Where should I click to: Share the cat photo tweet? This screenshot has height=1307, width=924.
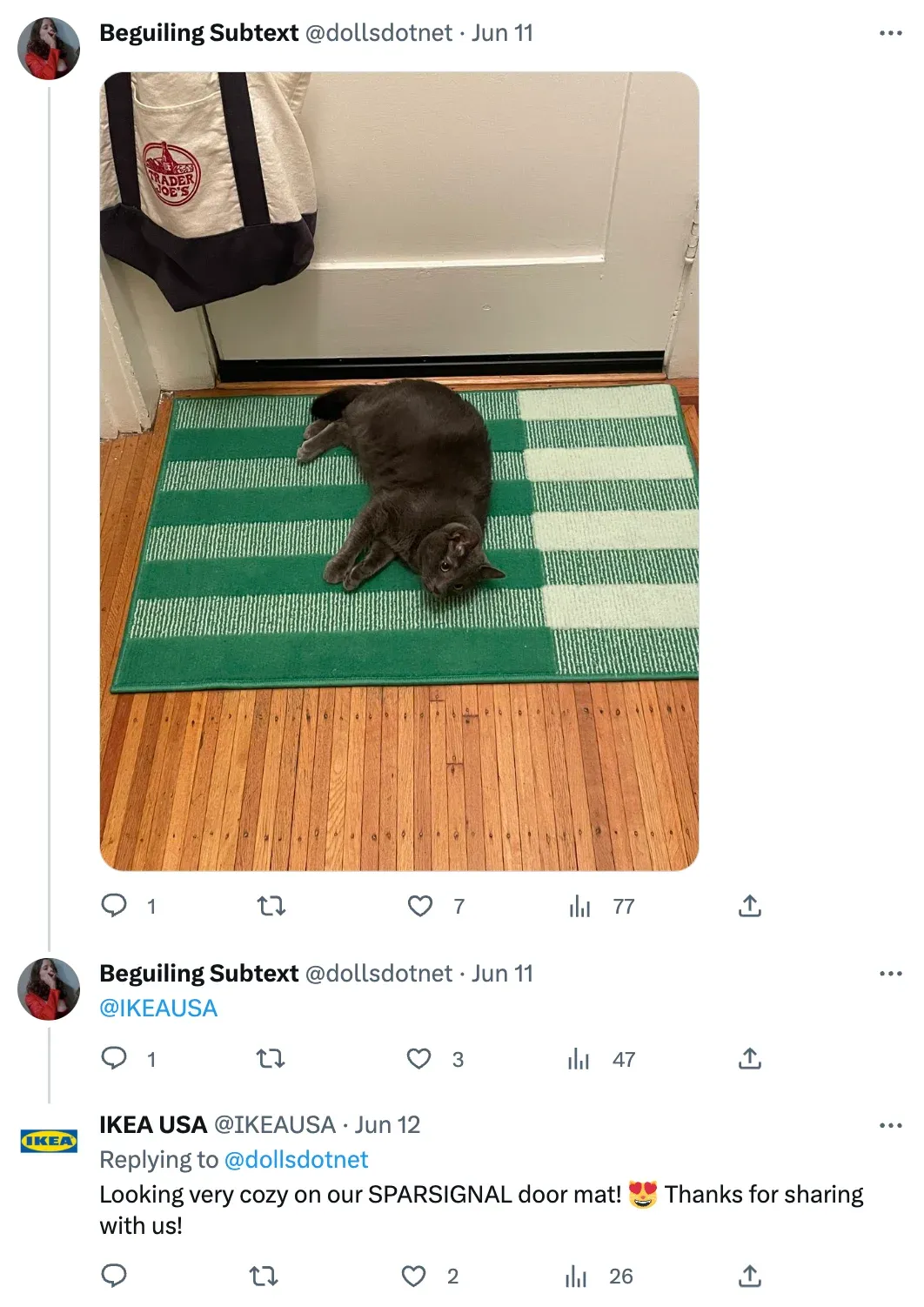pos(750,906)
